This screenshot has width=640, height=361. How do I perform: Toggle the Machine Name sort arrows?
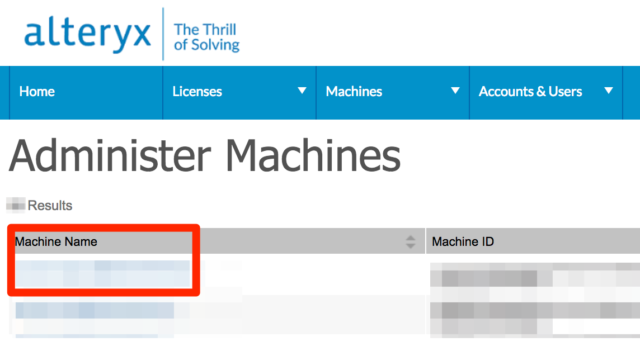point(411,242)
